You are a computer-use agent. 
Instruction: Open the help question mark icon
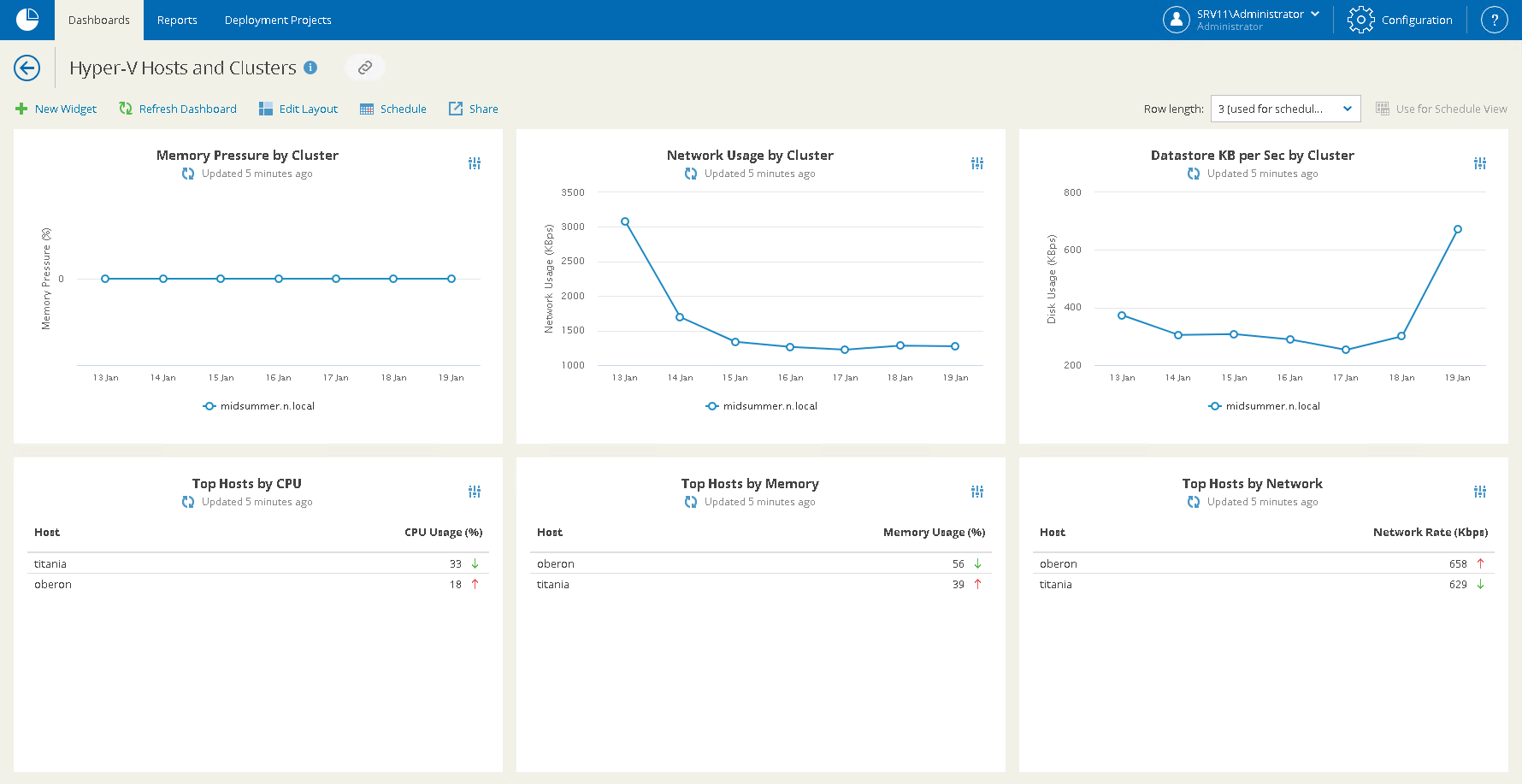pyautogui.click(x=1494, y=20)
